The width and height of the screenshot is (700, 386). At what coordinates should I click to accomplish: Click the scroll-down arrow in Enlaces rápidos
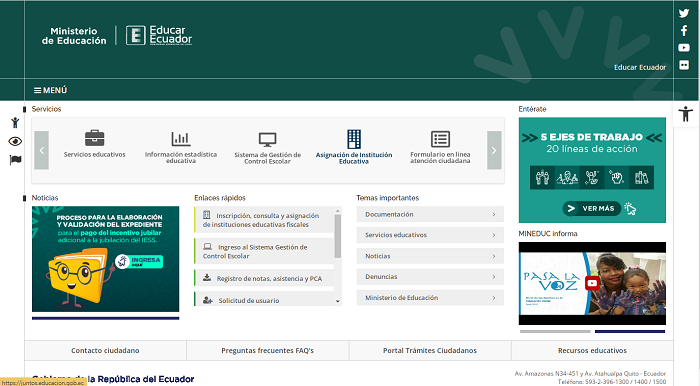[338, 302]
